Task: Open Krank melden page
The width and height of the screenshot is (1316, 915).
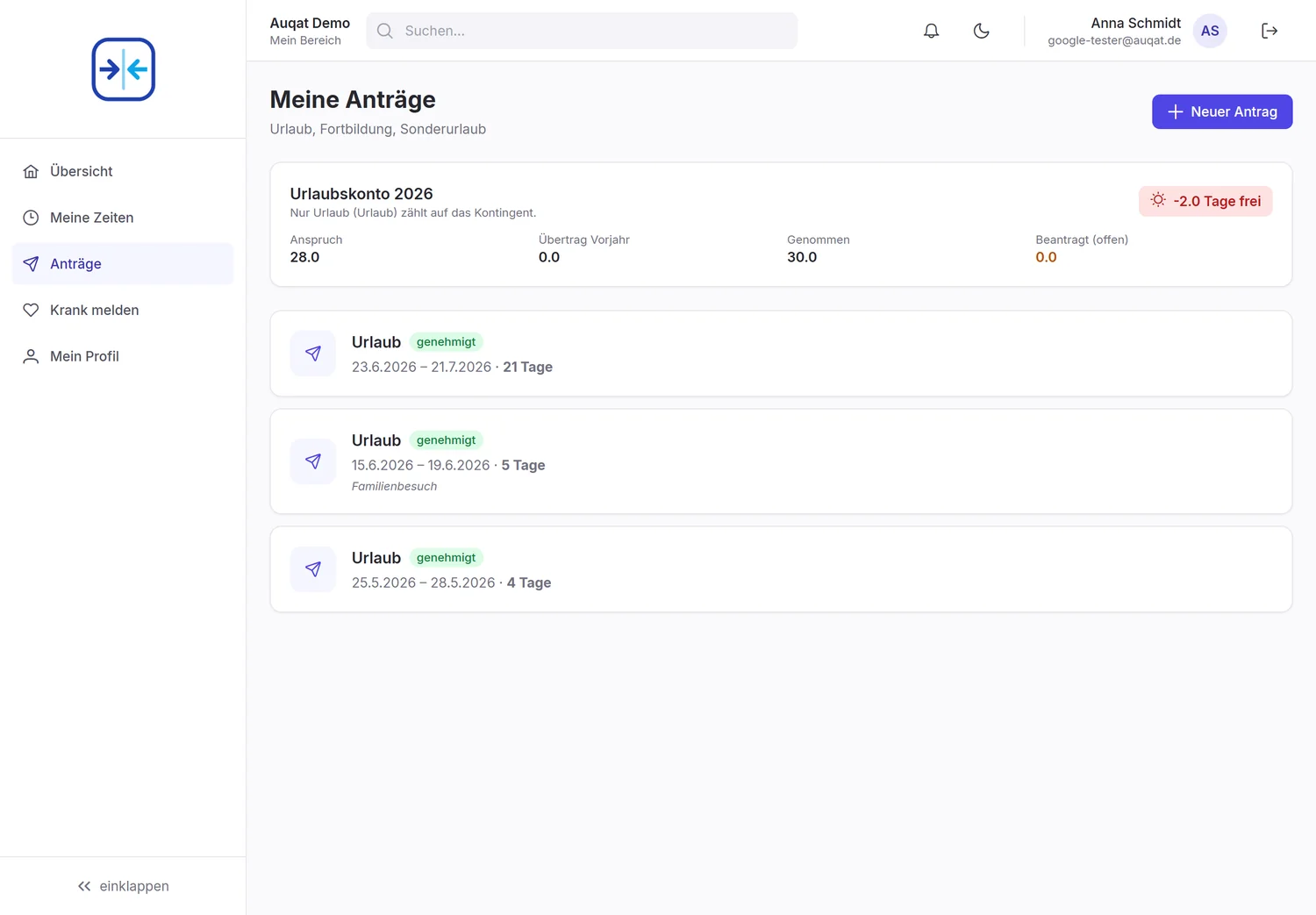Action: pyautogui.click(x=123, y=310)
